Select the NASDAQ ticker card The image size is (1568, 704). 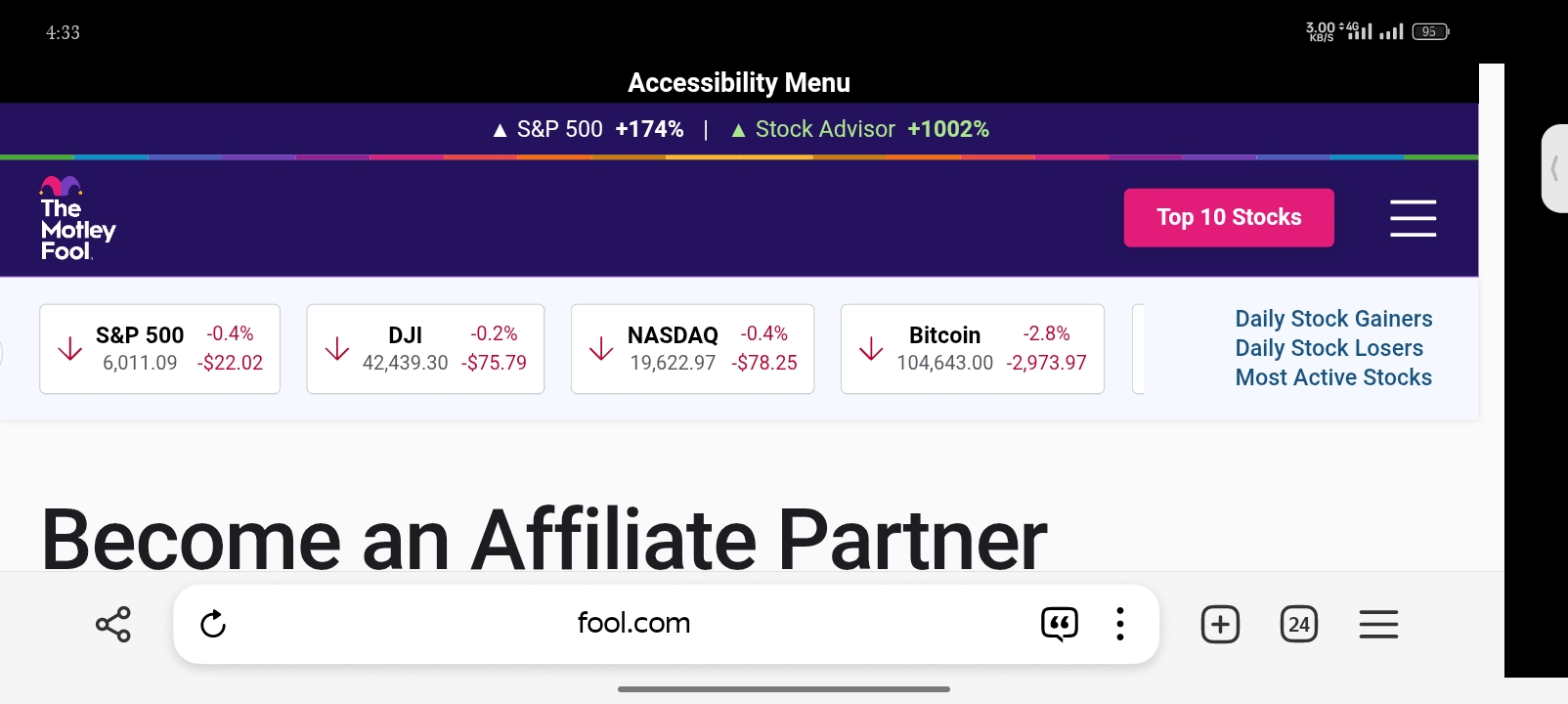point(692,349)
